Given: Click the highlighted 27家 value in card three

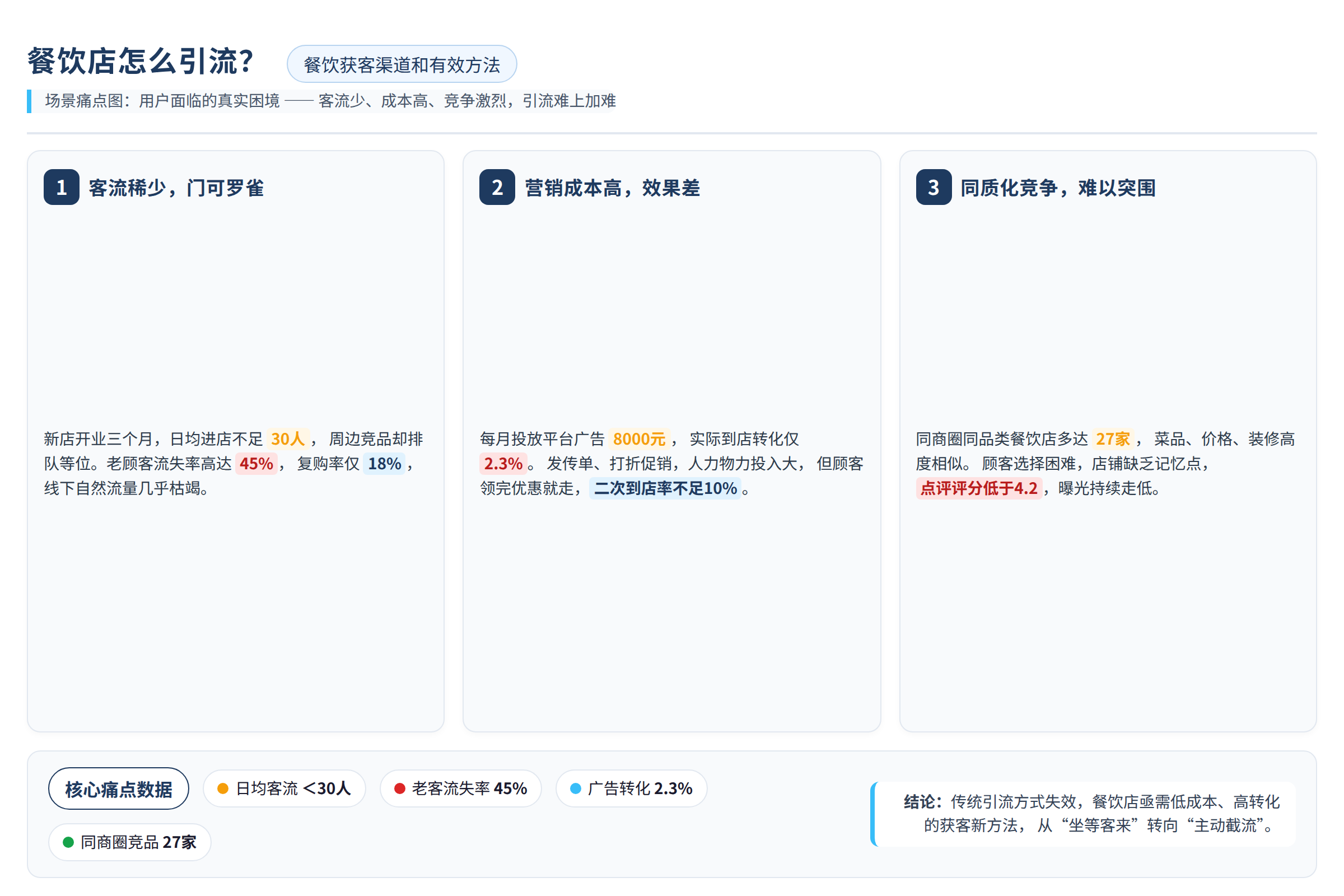Looking at the screenshot, I should (x=1113, y=439).
